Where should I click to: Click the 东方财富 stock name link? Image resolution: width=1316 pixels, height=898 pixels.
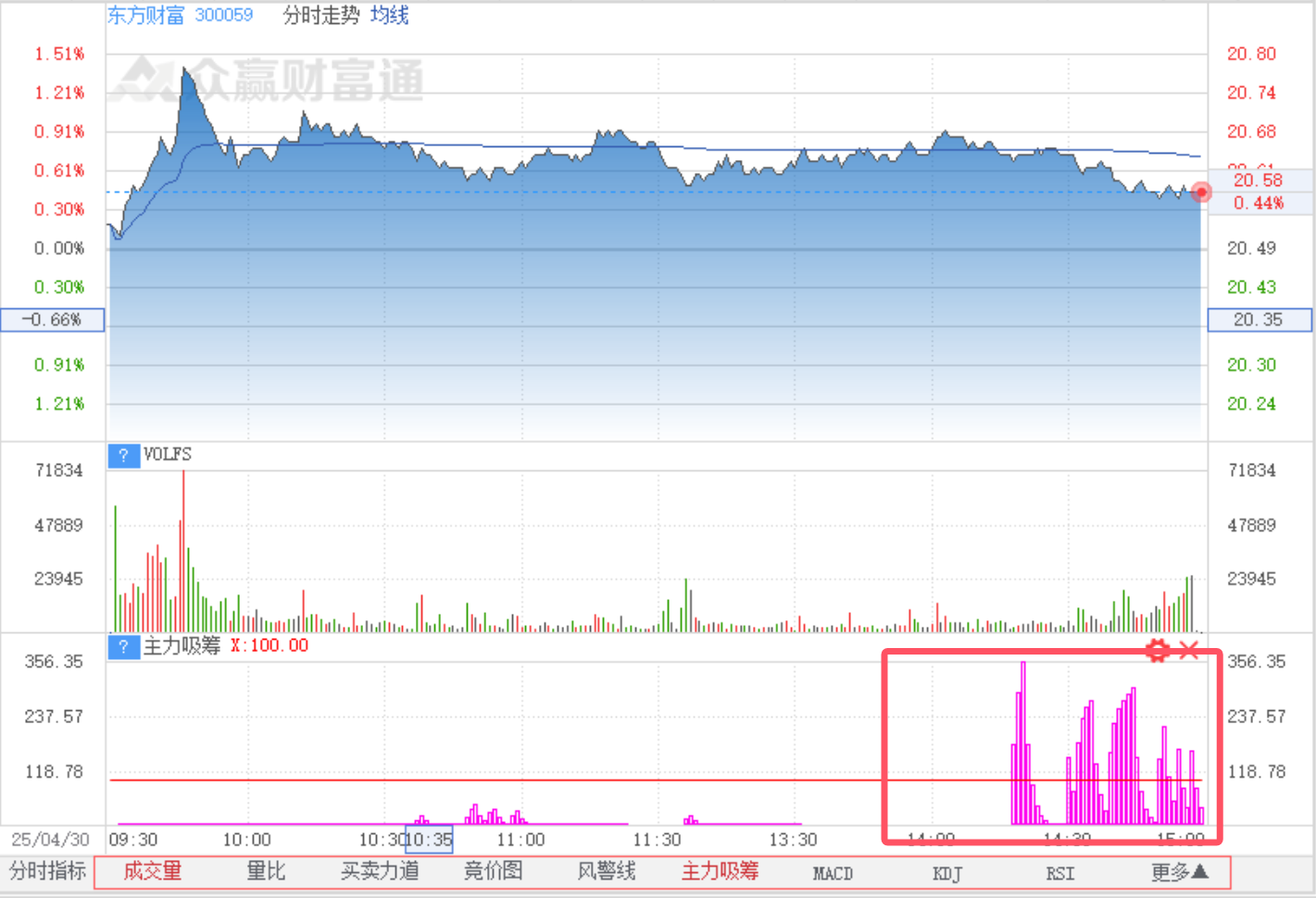145,15
